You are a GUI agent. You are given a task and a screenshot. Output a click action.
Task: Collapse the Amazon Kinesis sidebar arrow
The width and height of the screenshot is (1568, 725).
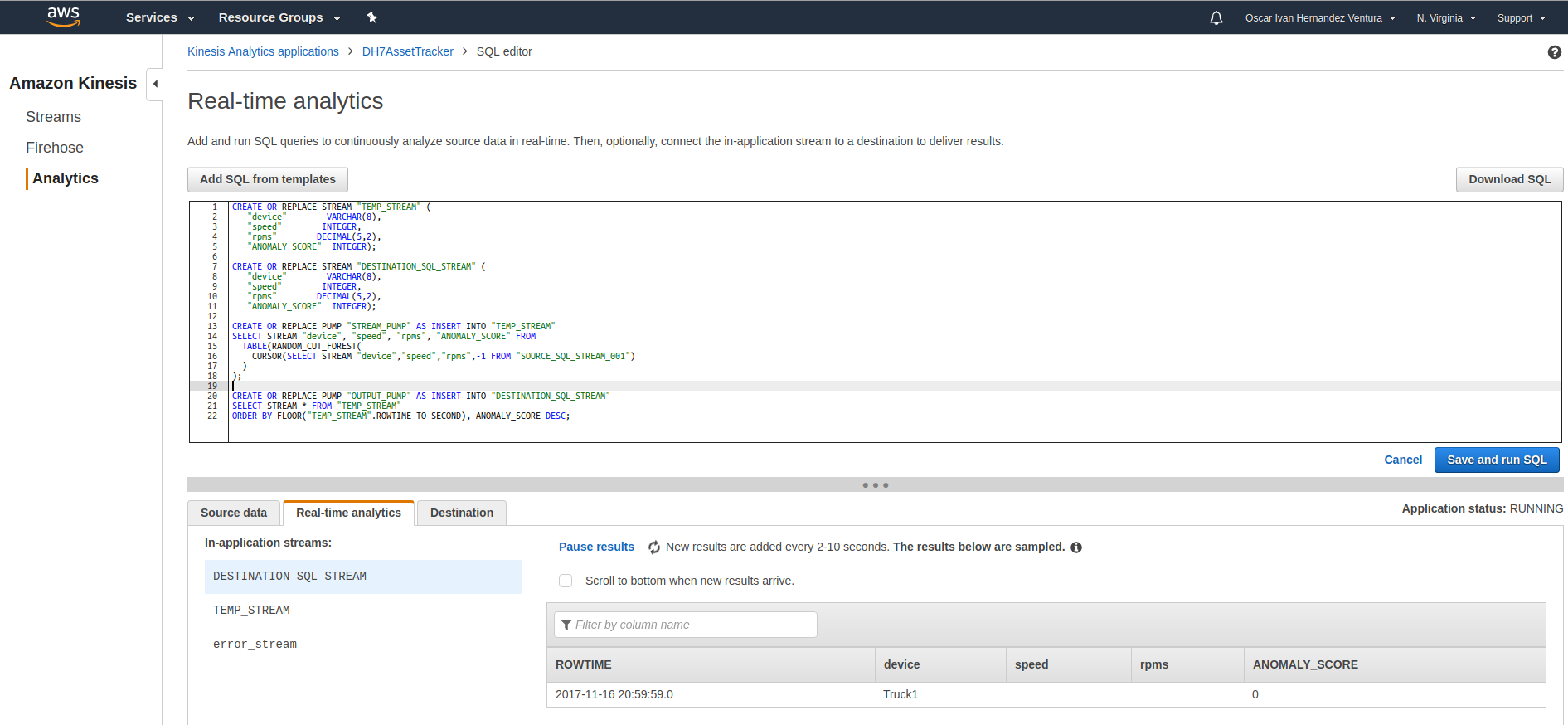coord(155,84)
